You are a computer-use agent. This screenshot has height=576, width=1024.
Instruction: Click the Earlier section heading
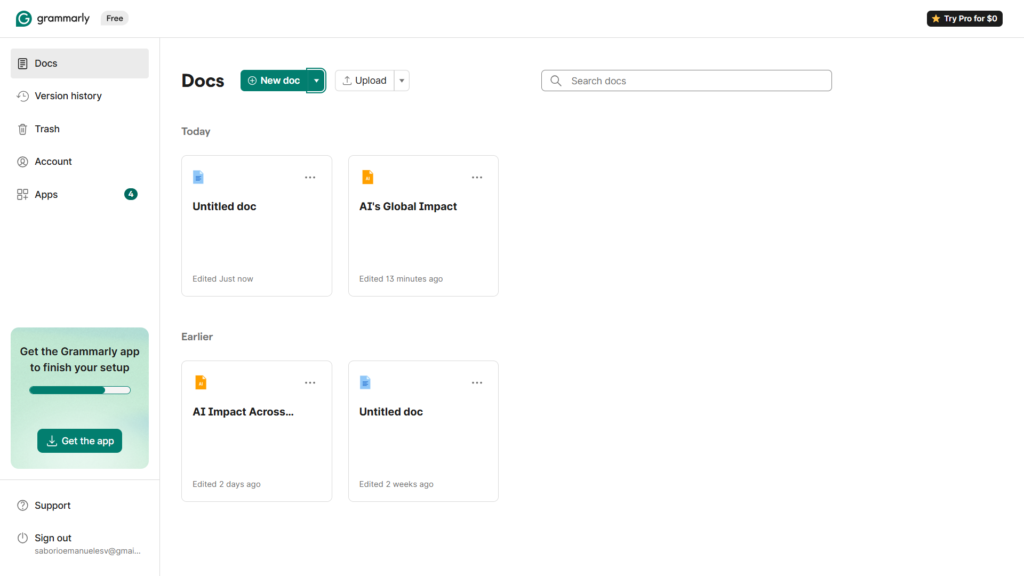(x=197, y=337)
